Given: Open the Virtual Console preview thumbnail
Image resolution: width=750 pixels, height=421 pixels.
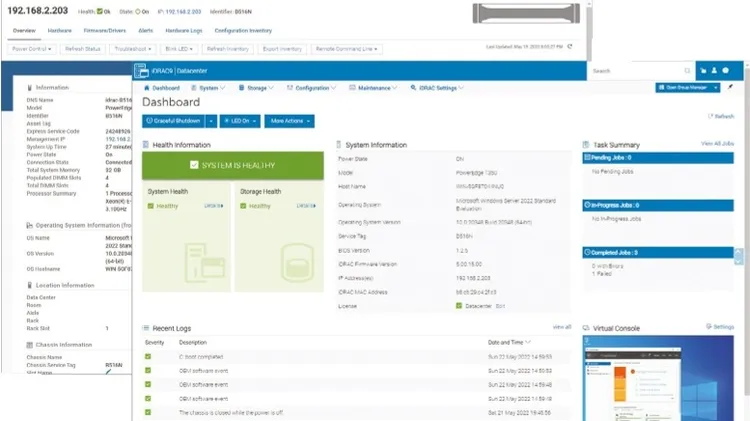Looking at the screenshot, I should 658,378.
